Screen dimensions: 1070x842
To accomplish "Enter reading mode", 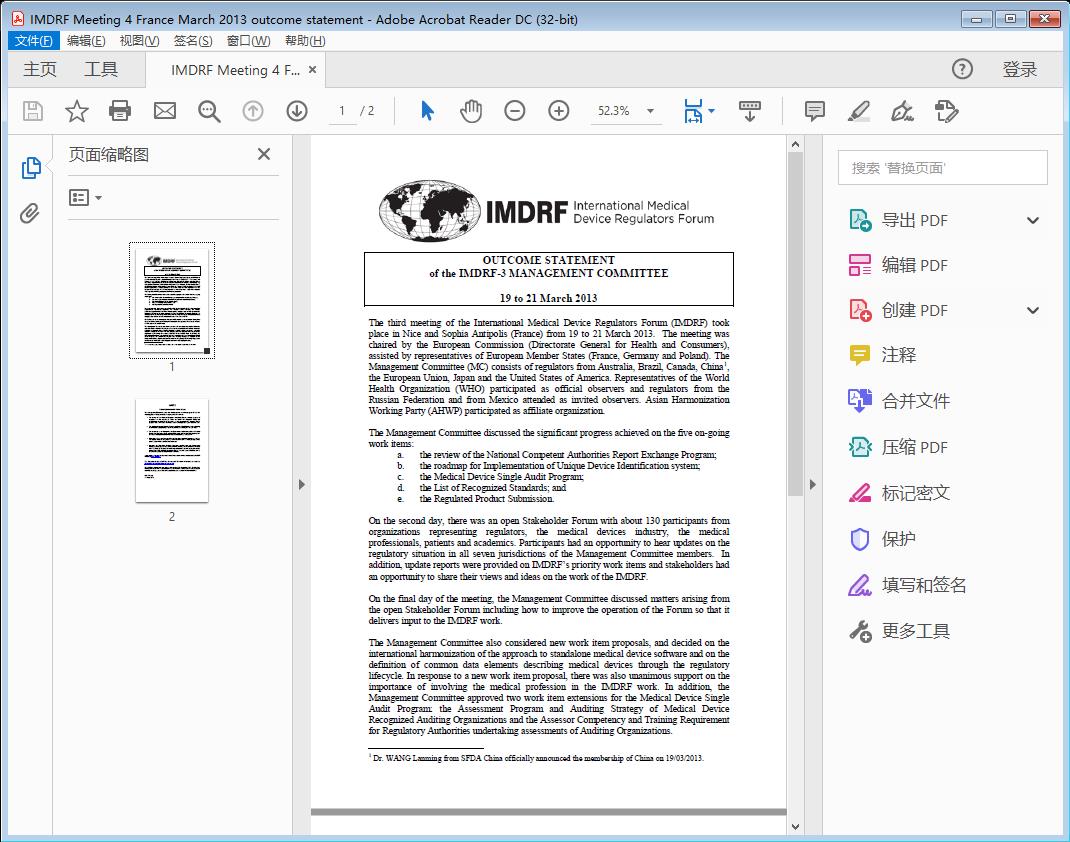I will (750, 111).
